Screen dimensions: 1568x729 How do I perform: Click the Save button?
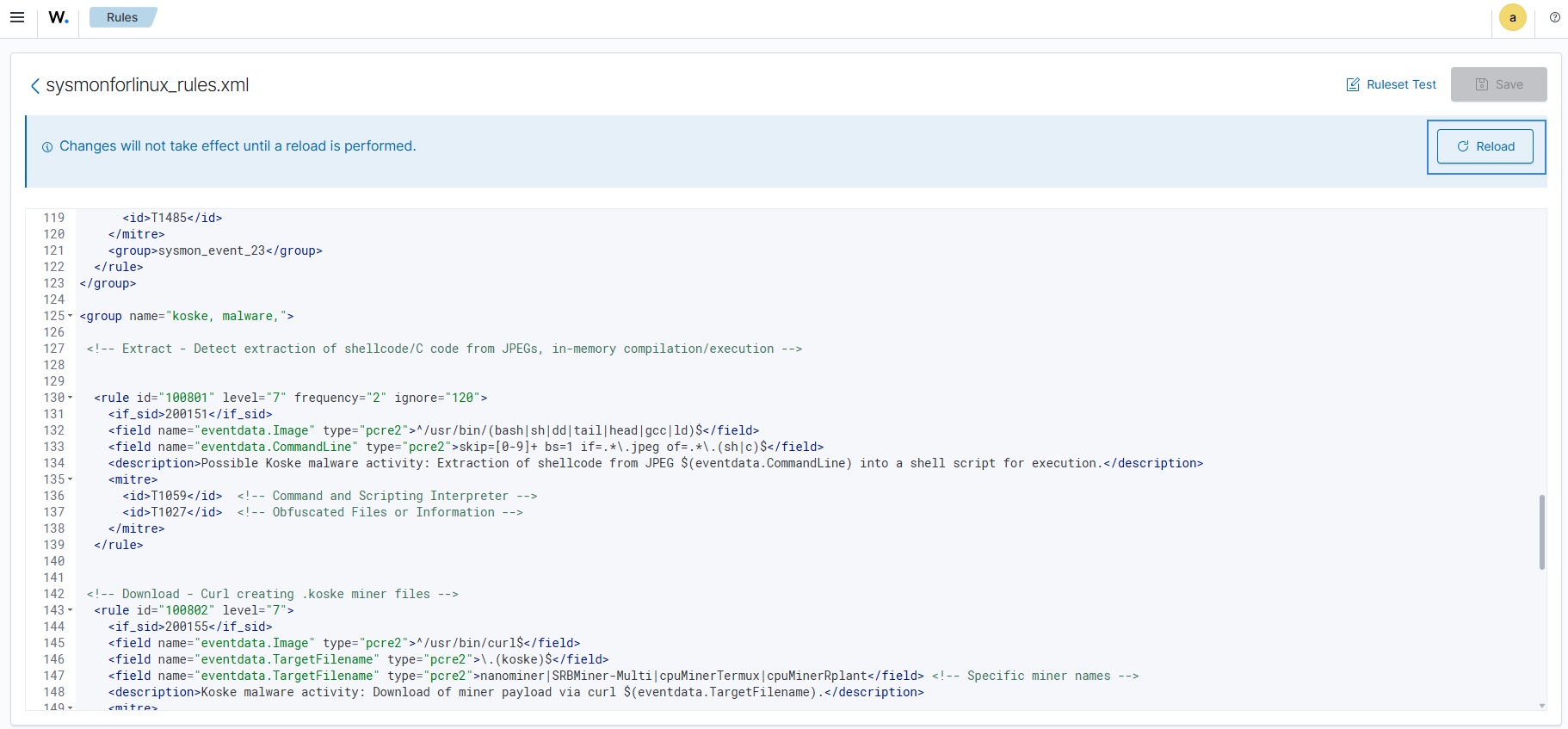(x=1498, y=84)
